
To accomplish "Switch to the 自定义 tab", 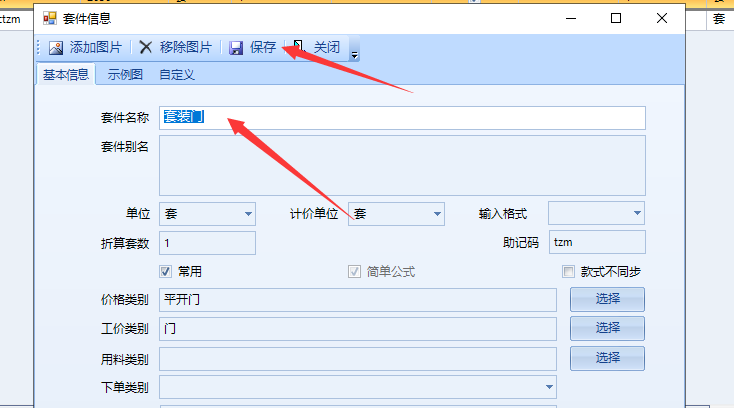I will (176, 74).
